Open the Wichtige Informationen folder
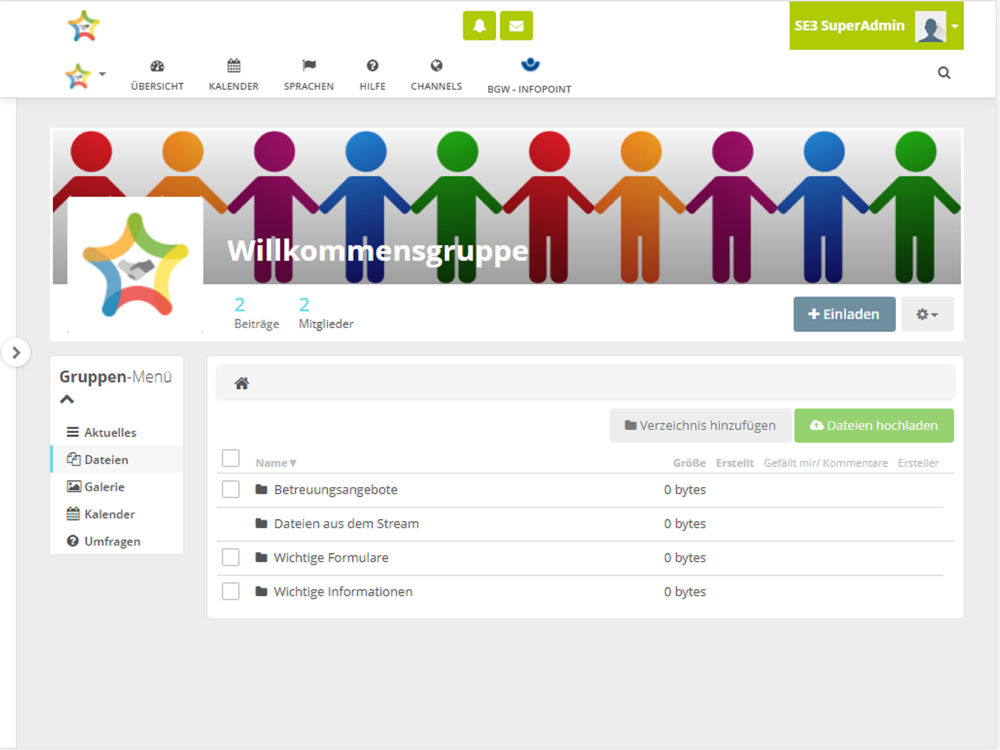The image size is (1000, 750). pos(343,591)
